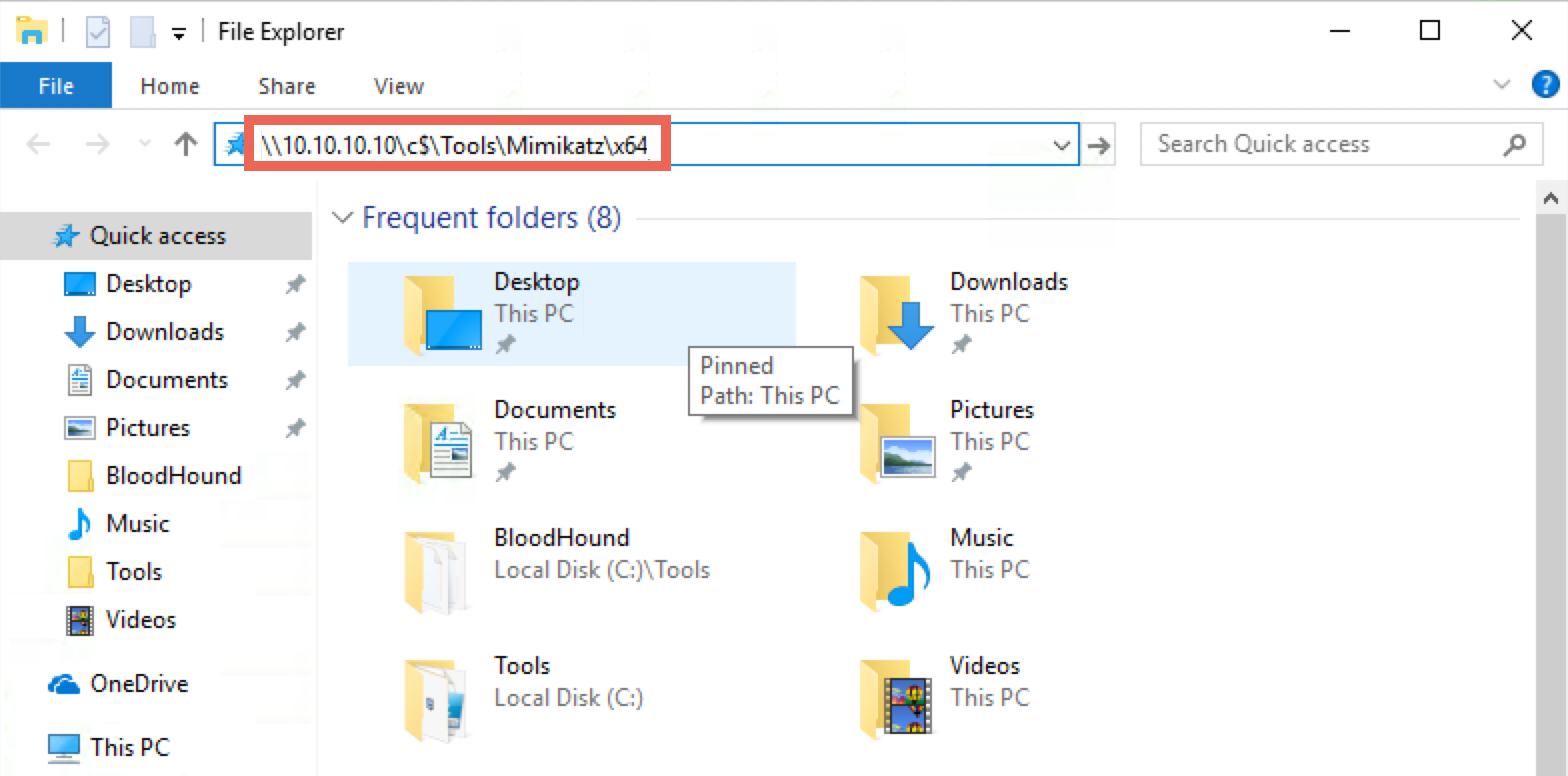Click the Go To arrow beside address bar

[1100, 146]
